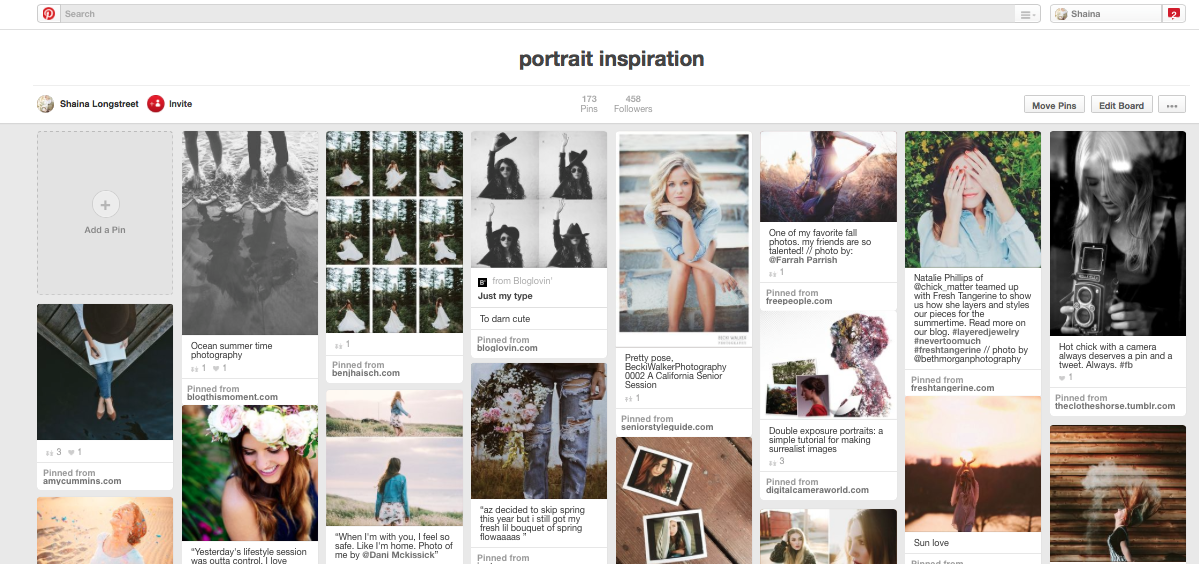Read the When I'm with you caption

pyautogui.click(x=395, y=546)
